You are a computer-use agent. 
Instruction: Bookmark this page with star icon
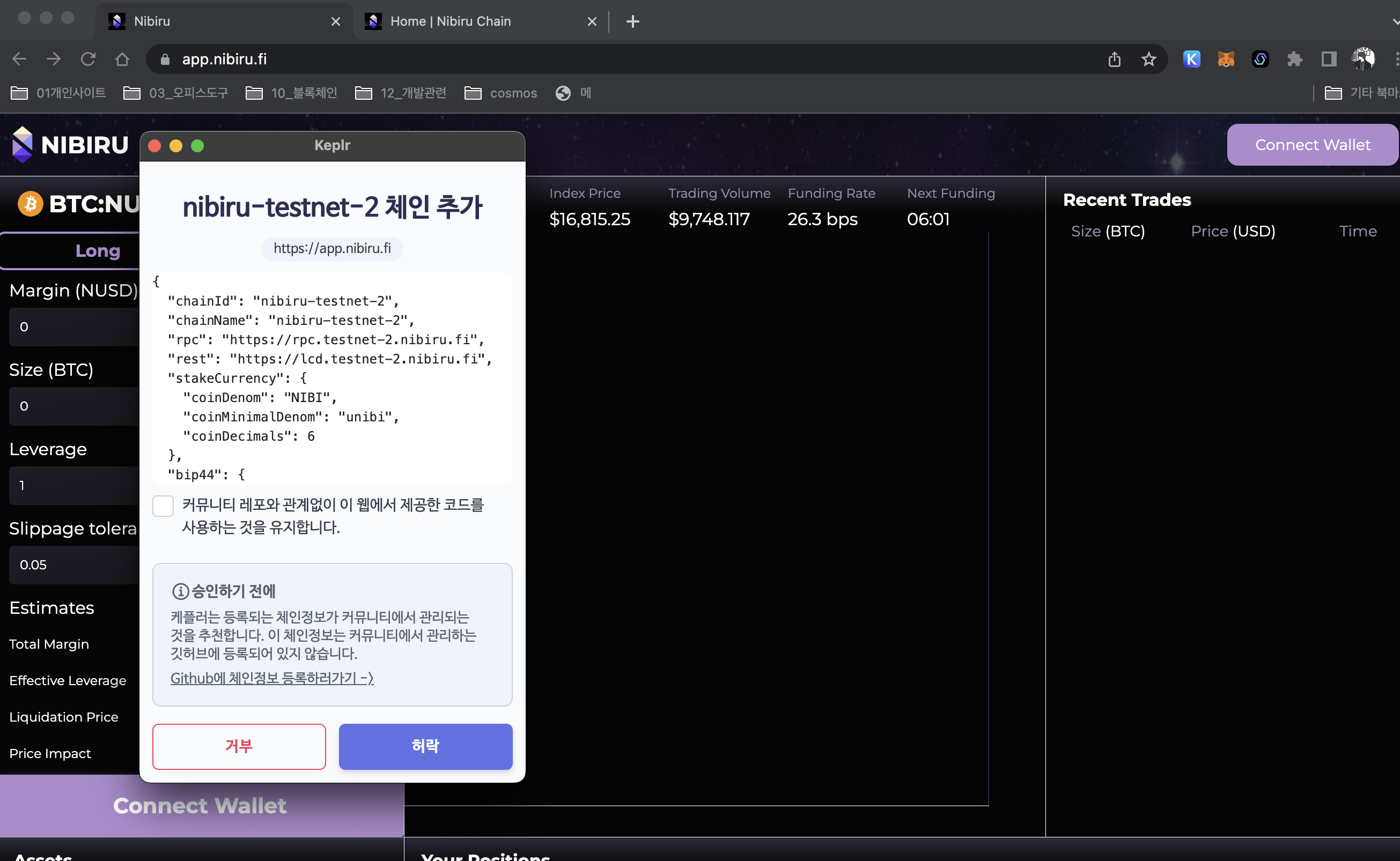pyautogui.click(x=1148, y=59)
